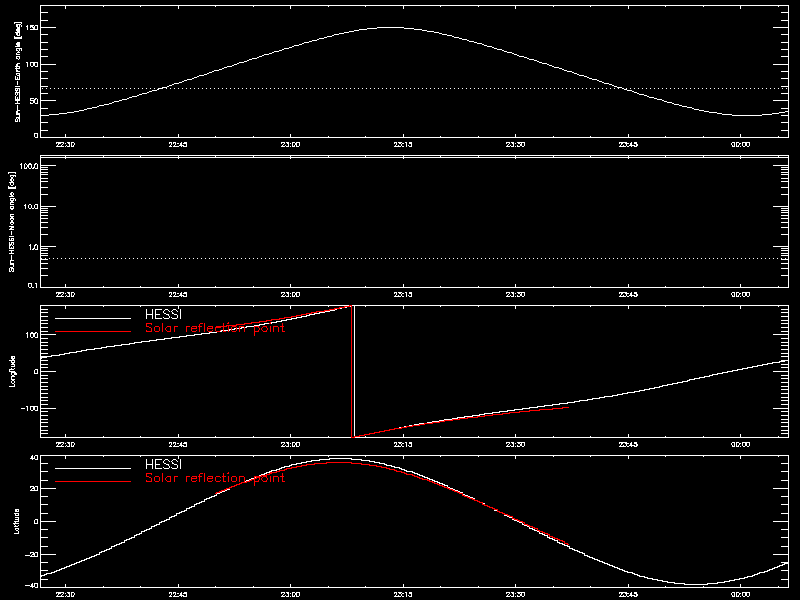The height and width of the screenshot is (600, 800).
Task: Click the 22:45 time label under Moon angle plot
Action: 178,294
